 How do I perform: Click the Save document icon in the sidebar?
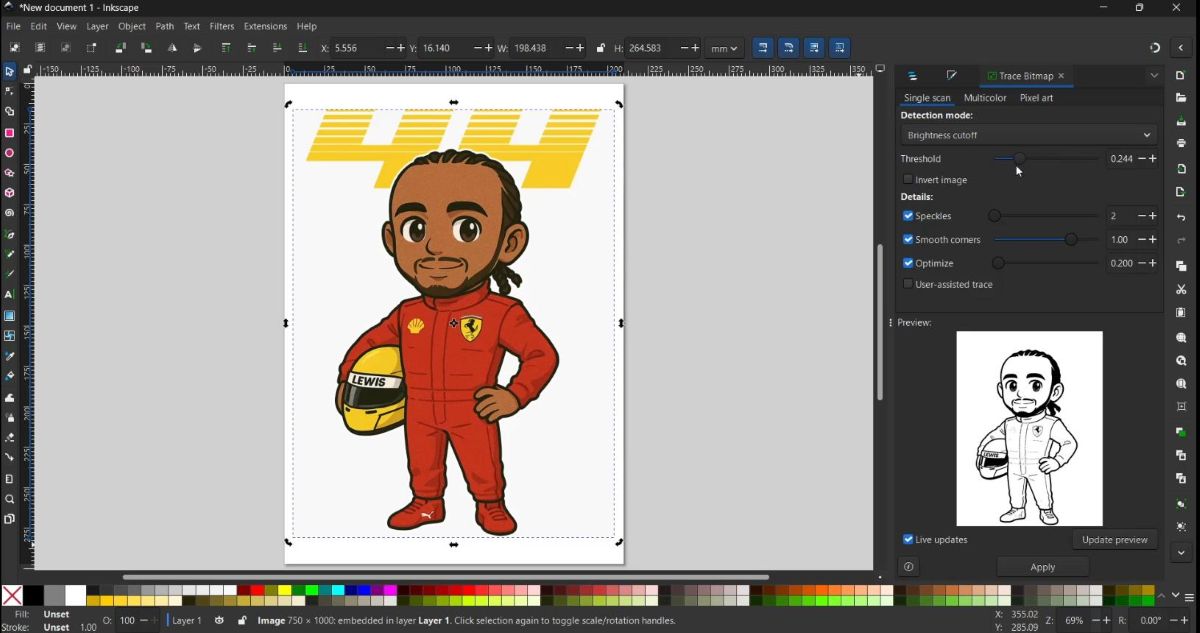[x=1181, y=119]
